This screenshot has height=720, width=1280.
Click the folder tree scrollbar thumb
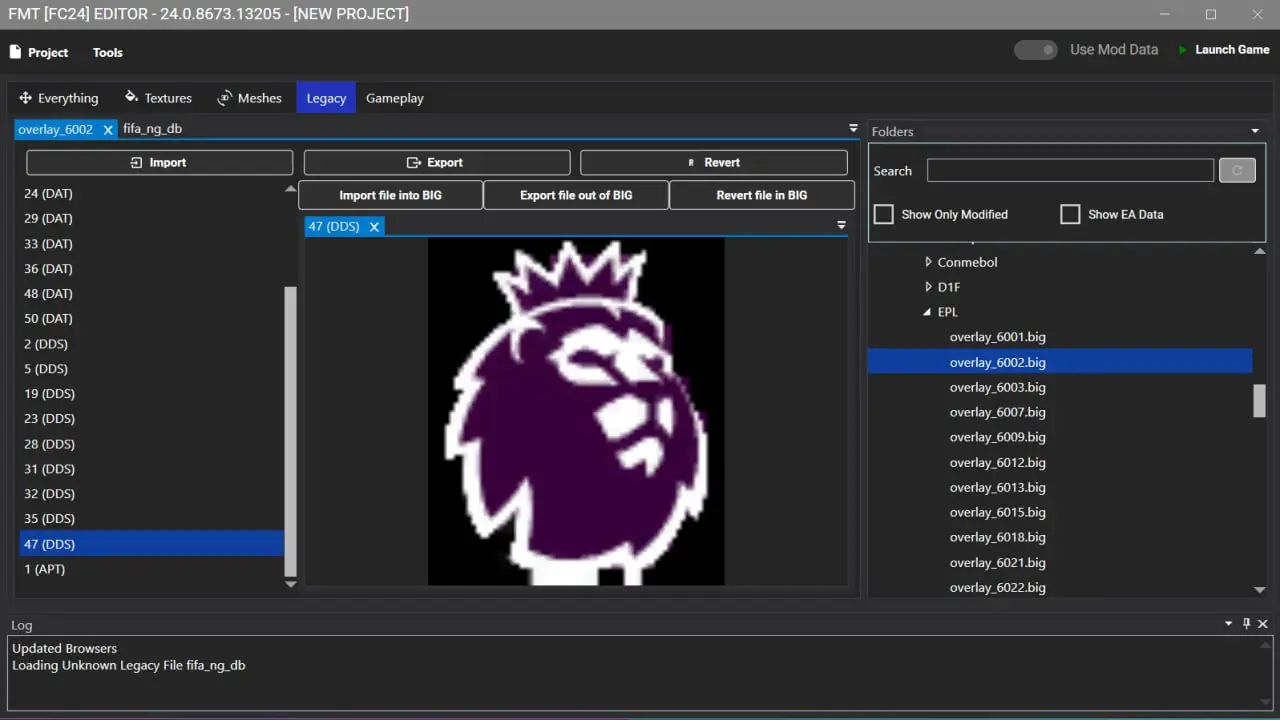click(x=1259, y=400)
